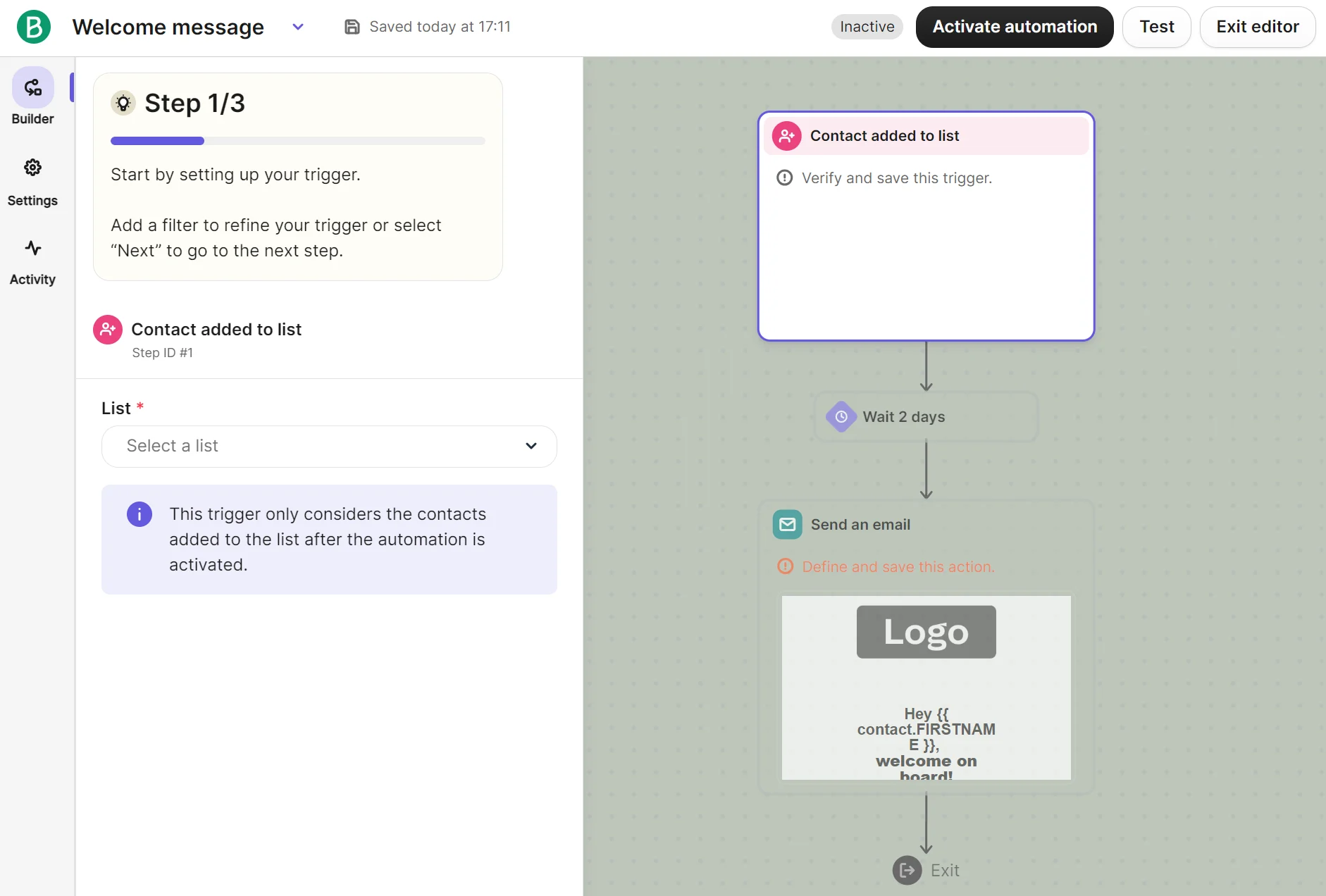Screen dimensions: 1326x896
Task: Click the Brevo logo icon
Action: click(34, 27)
